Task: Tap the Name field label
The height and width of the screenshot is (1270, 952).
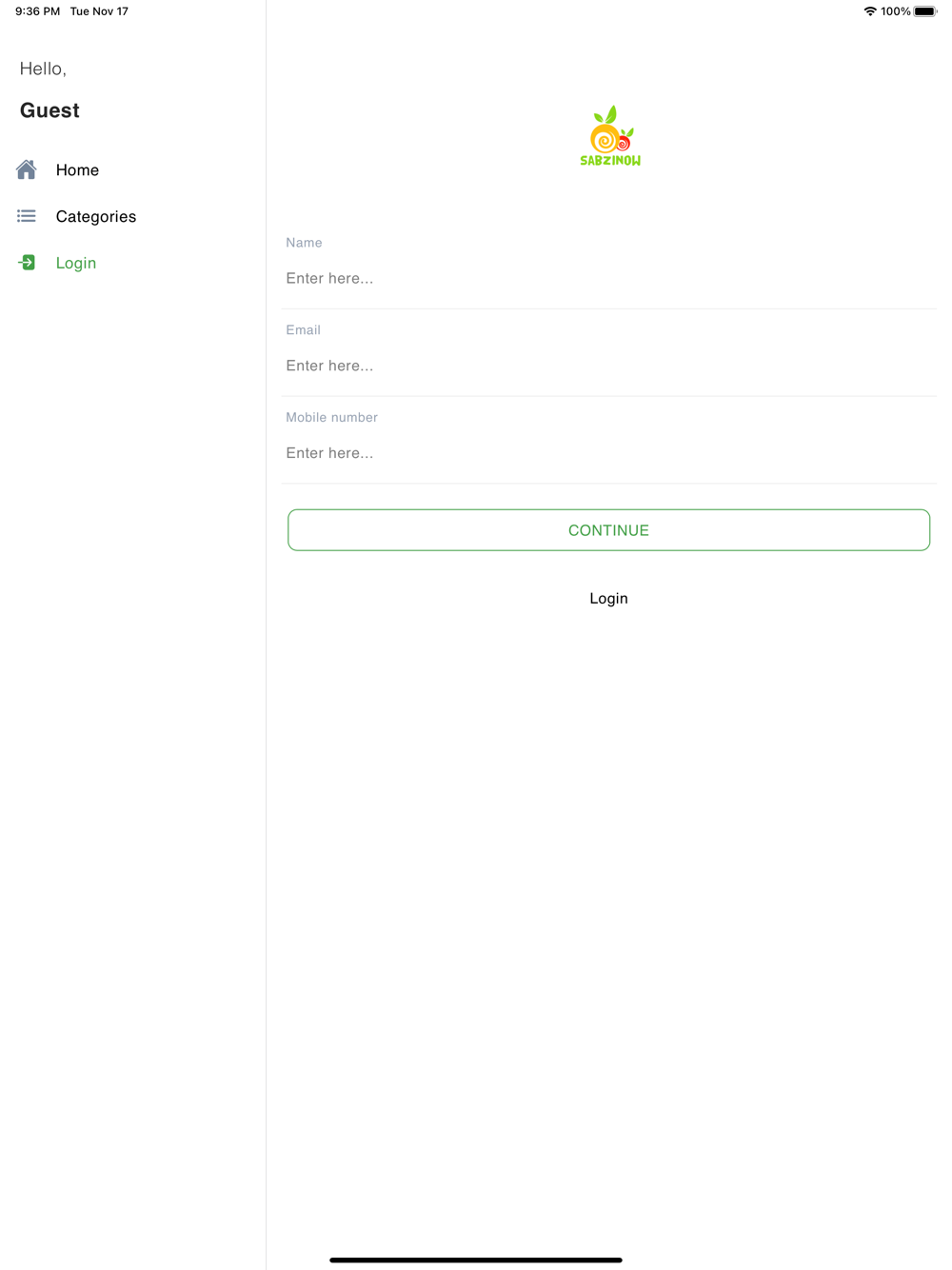Action: [x=304, y=243]
